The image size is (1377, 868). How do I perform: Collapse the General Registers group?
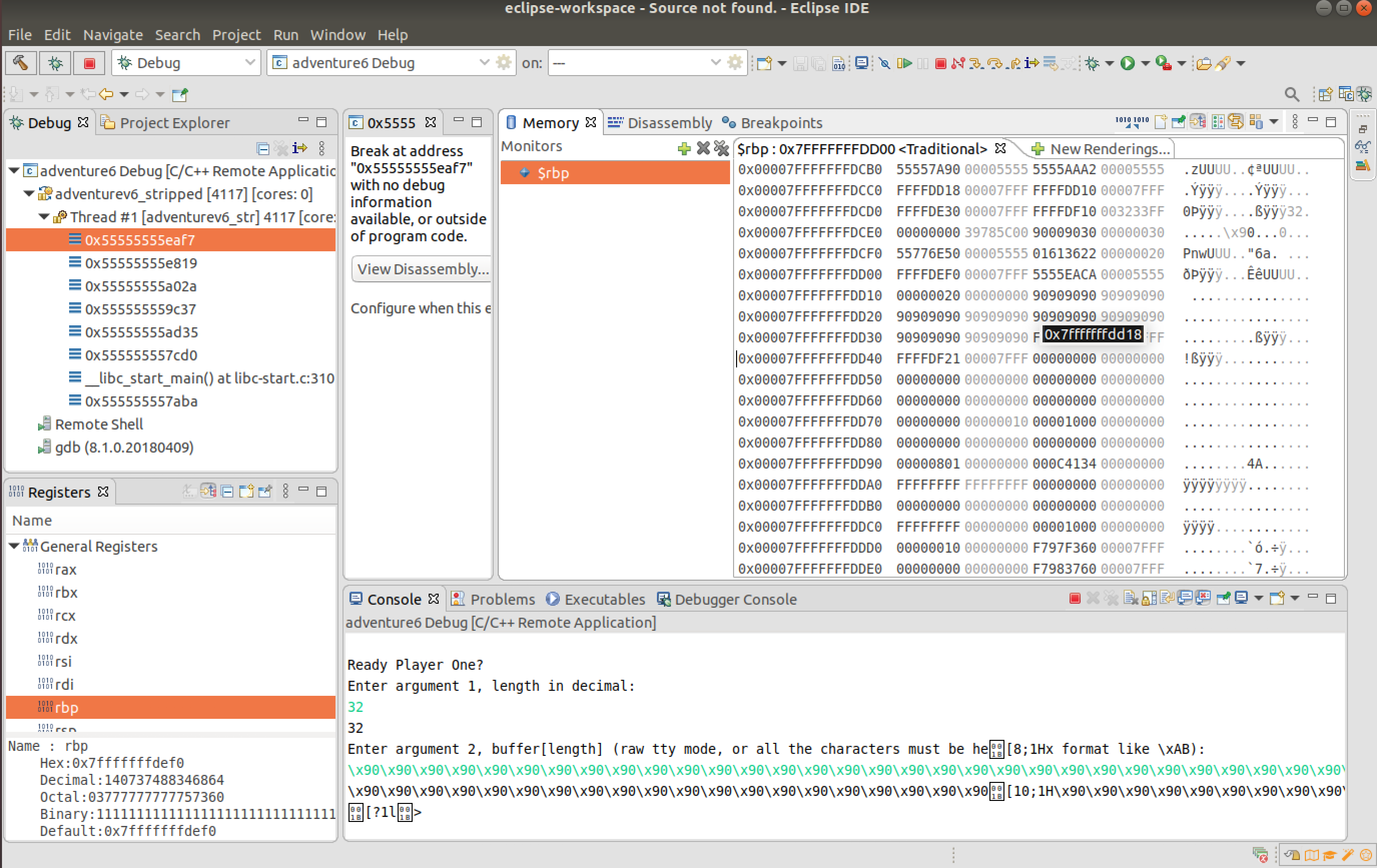[15, 547]
